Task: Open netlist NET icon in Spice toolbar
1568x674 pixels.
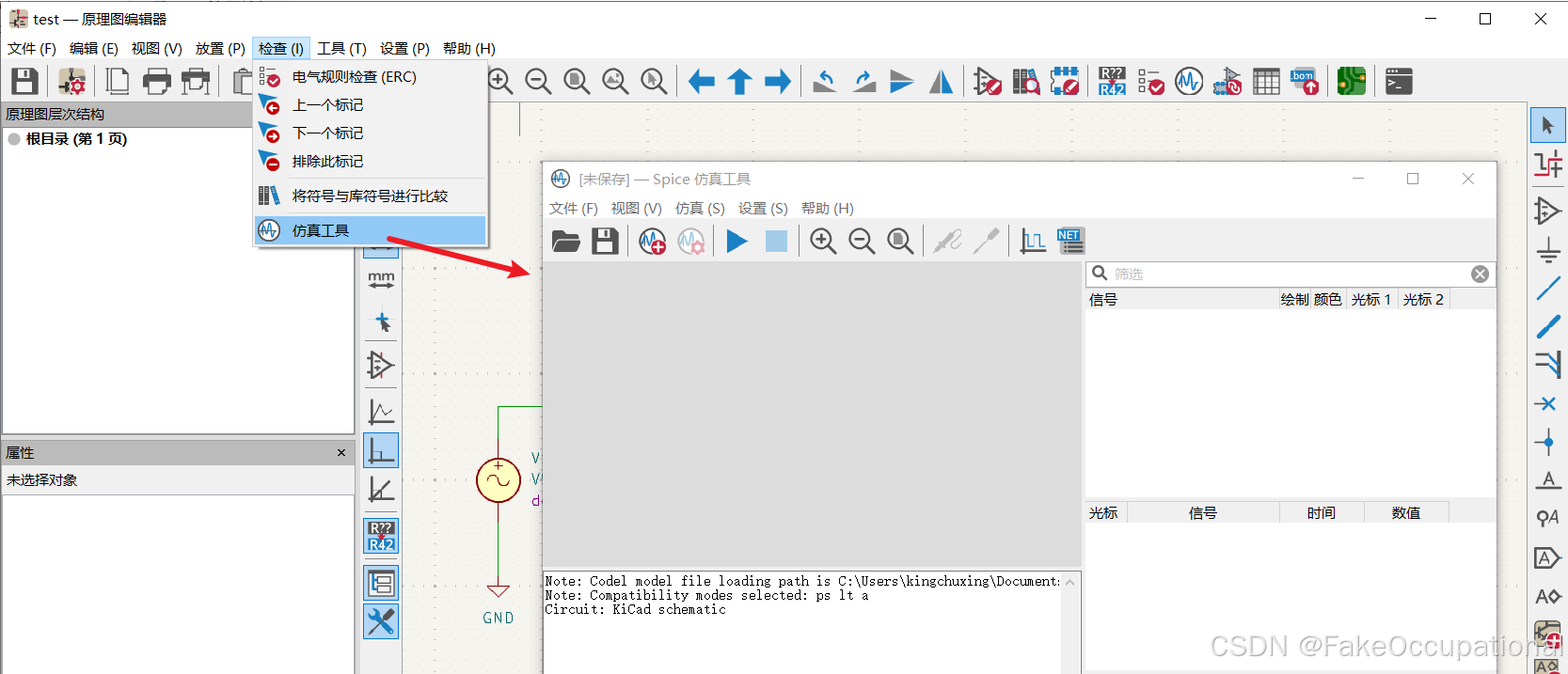Action: [x=1071, y=242]
